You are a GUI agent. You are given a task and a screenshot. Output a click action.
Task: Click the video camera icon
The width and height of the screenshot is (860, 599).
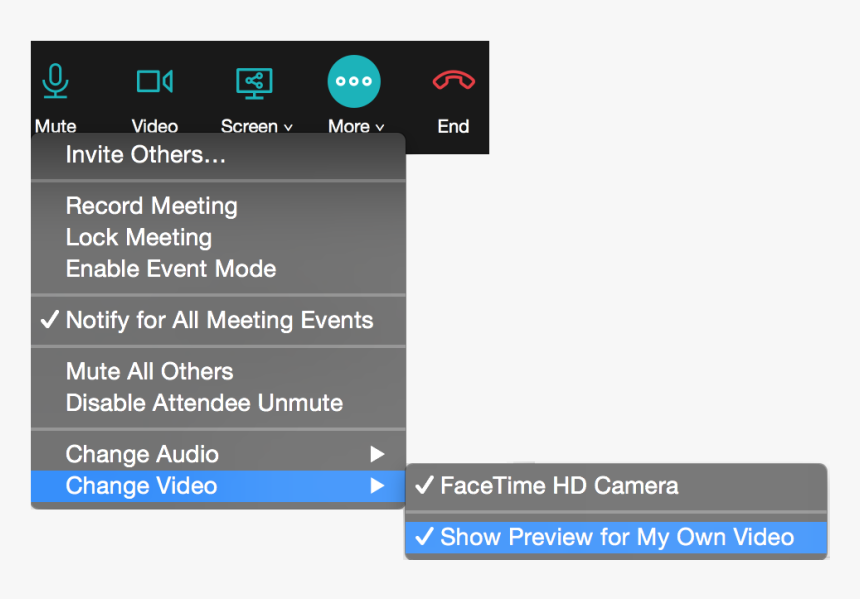[x=155, y=81]
